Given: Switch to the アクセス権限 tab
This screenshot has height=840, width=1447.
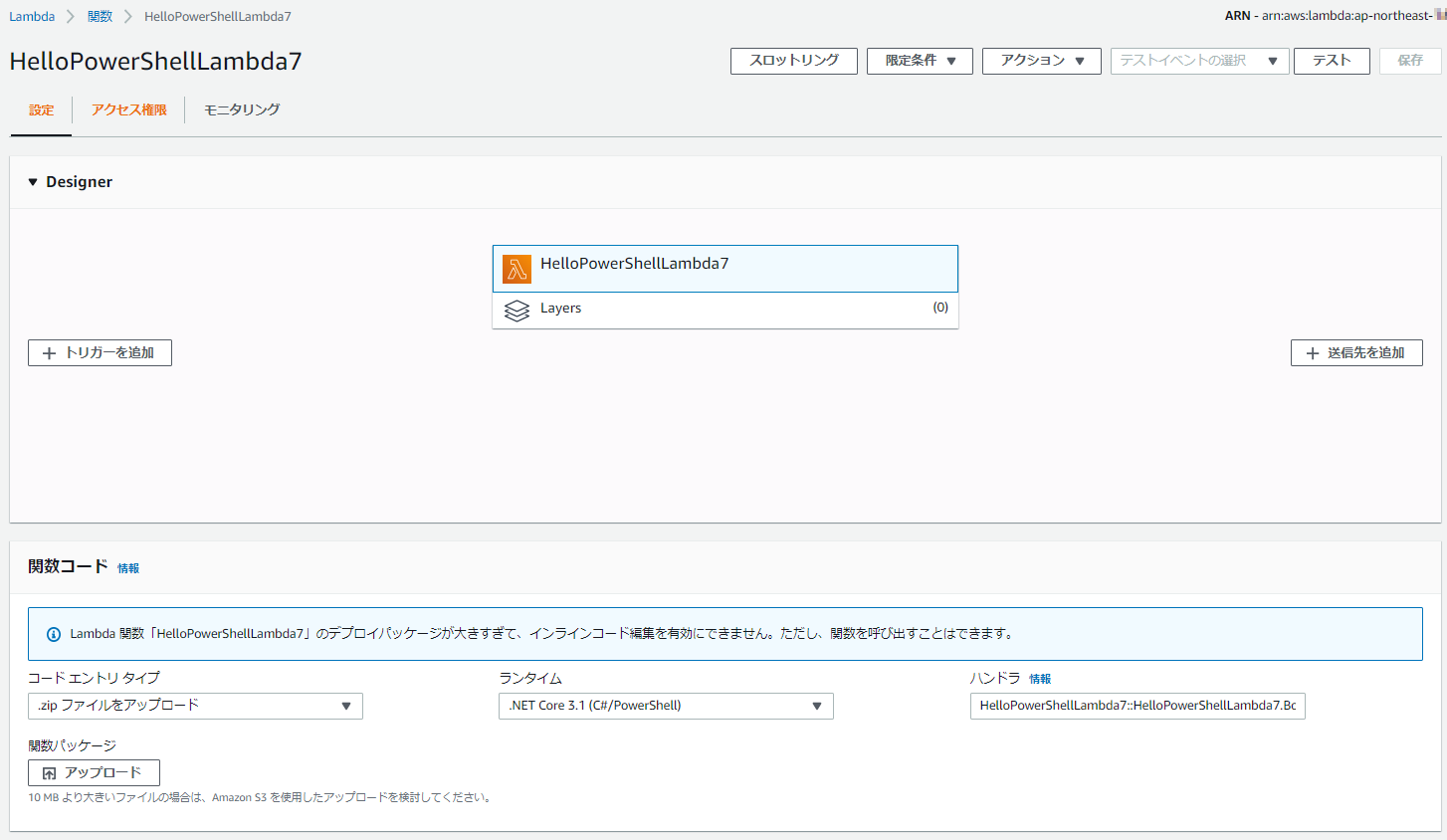Looking at the screenshot, I should [x=127, y=109].
